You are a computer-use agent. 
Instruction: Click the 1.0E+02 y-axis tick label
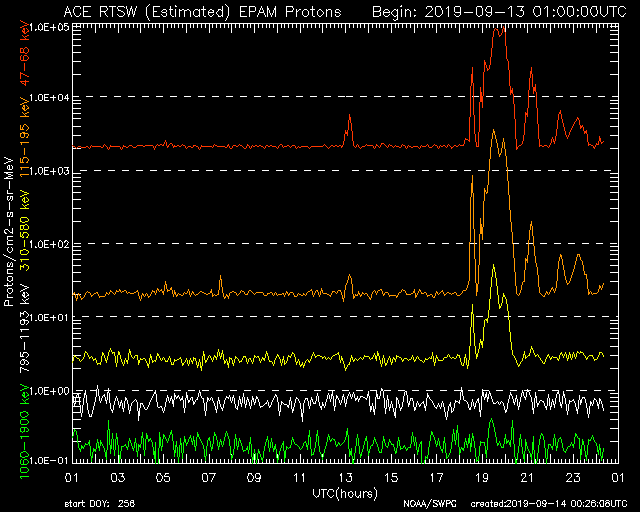(47, 245)
